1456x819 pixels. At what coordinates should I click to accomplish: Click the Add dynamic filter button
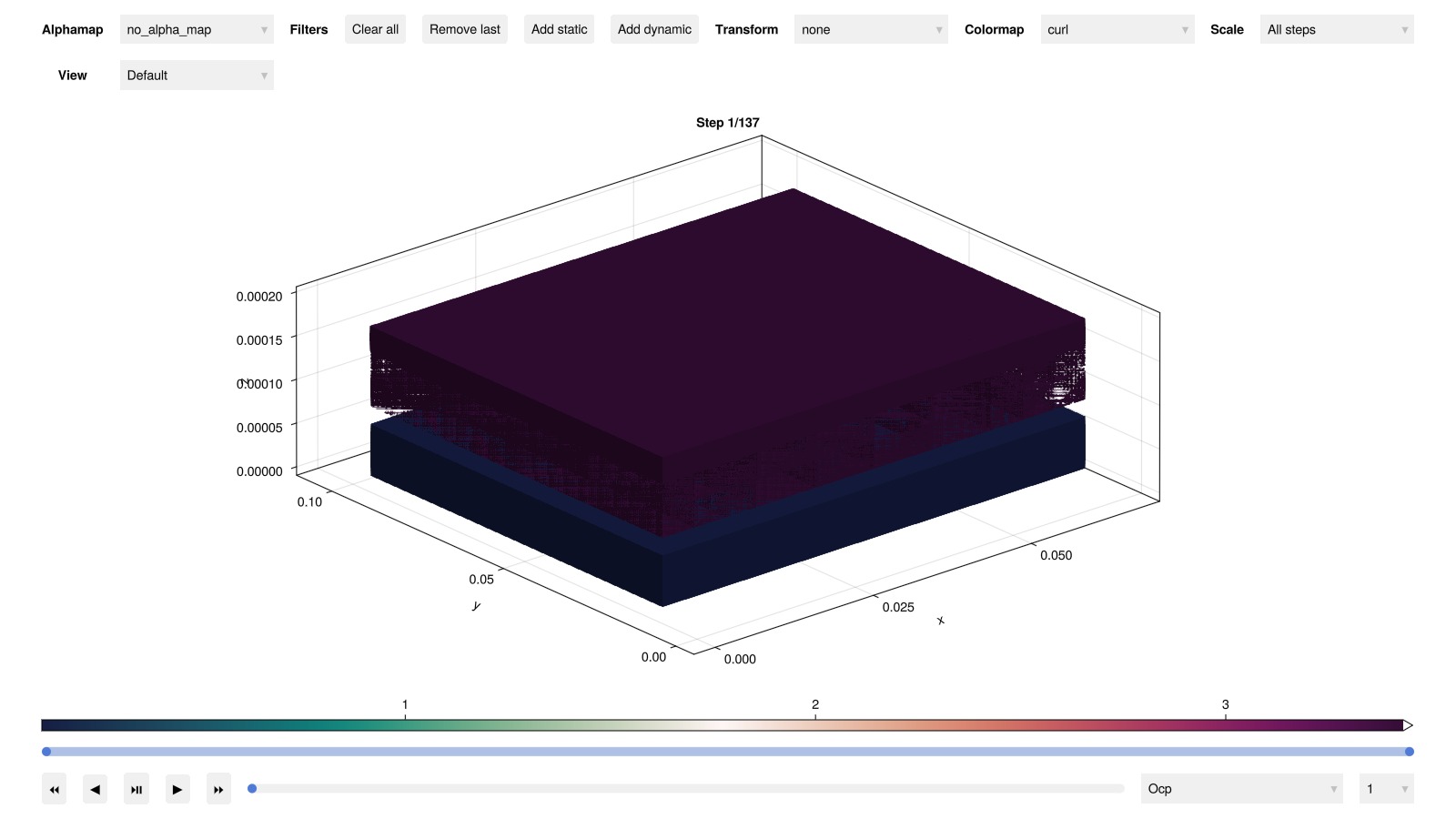pyautogui.click(x=654, y=29)
